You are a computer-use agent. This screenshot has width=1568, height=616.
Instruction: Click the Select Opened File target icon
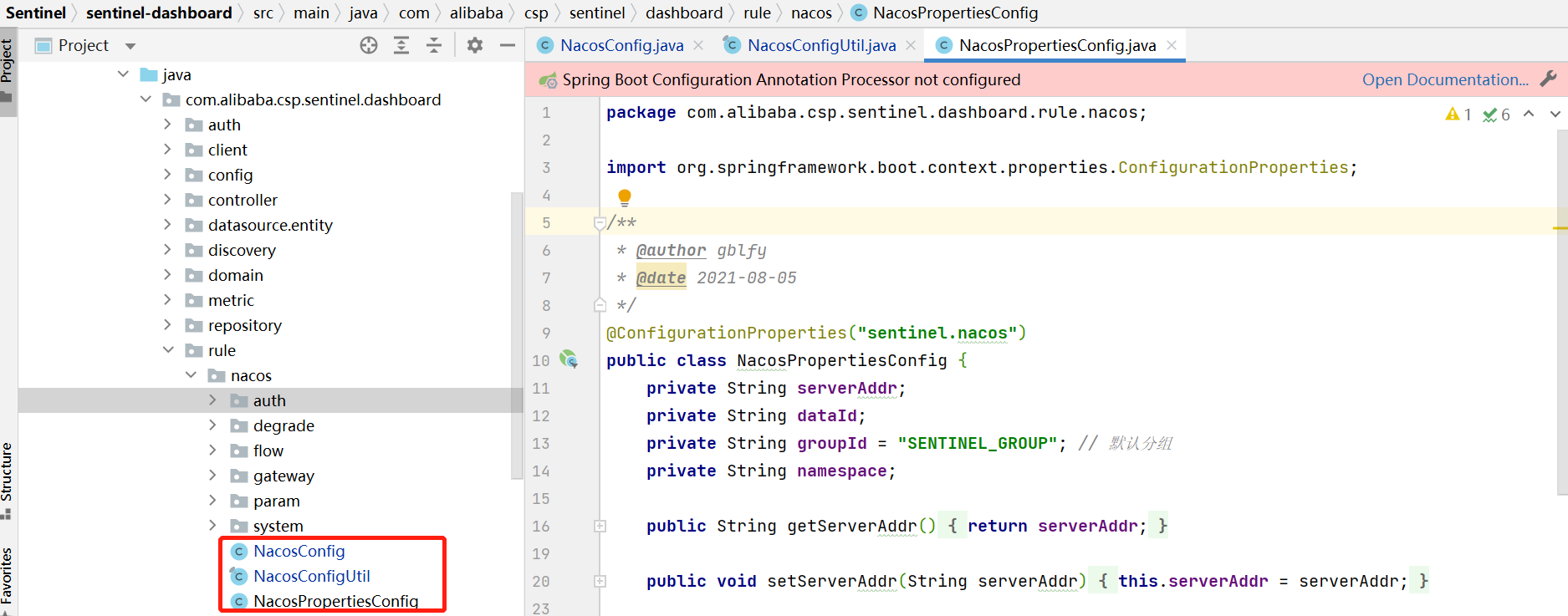click(x=369, y=45)
